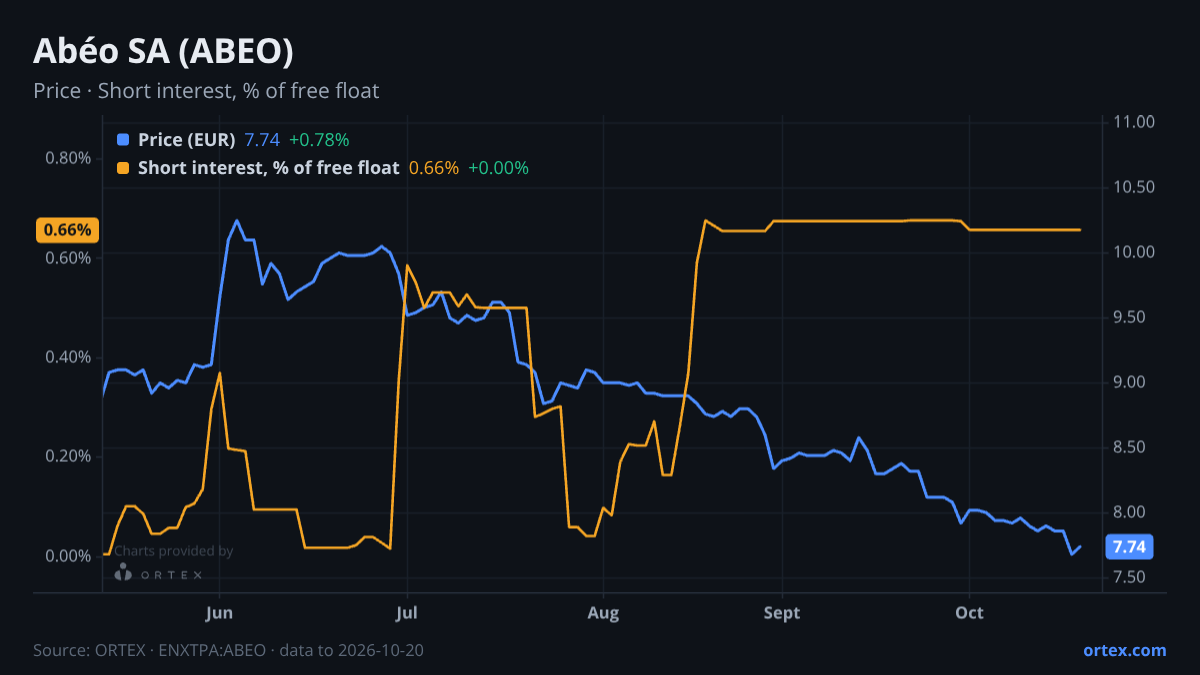Viewport: 1200px width, 675px height.
Task: Click the 0.20% left axis label
Action: tap(69, 456)
